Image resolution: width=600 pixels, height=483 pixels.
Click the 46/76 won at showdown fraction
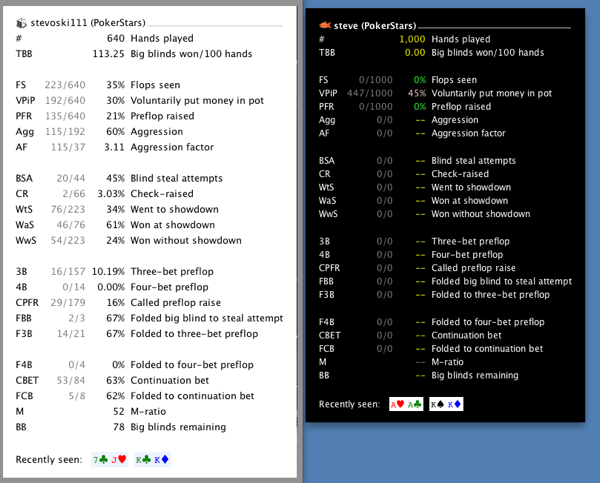pyautogui.click(x=71, y=225)
